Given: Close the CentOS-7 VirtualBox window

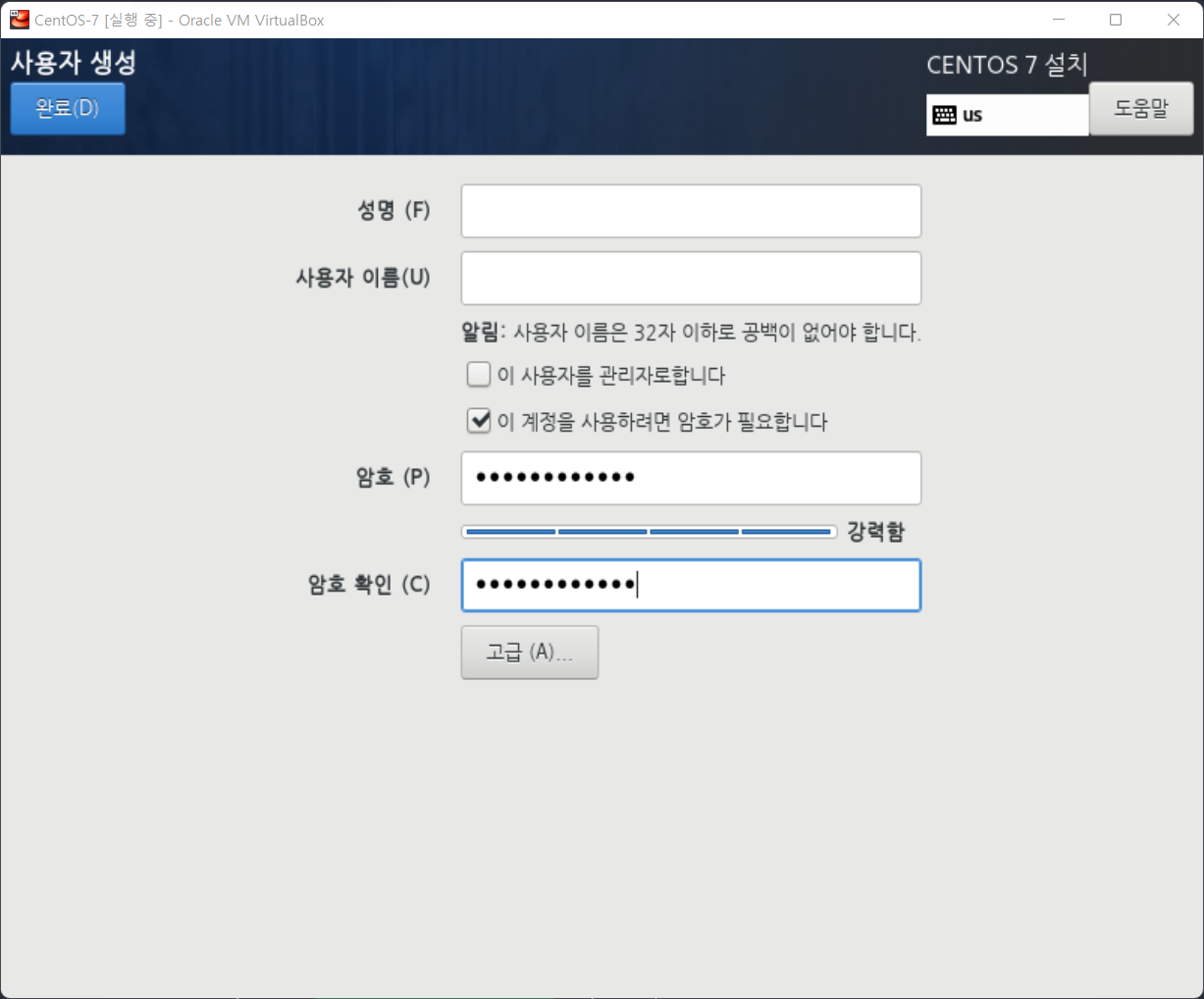Looking at the screenshot, I should point(1174,20).
